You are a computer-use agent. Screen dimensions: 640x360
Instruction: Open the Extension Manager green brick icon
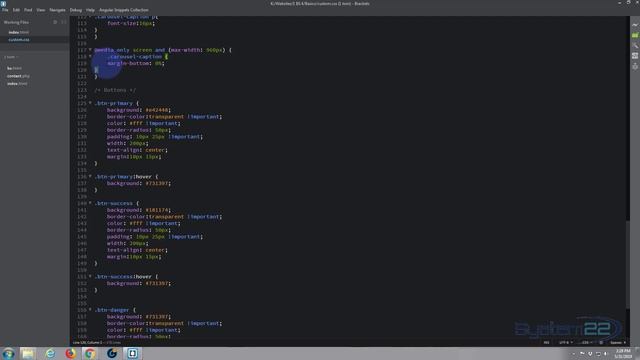(x=635, y=36)
